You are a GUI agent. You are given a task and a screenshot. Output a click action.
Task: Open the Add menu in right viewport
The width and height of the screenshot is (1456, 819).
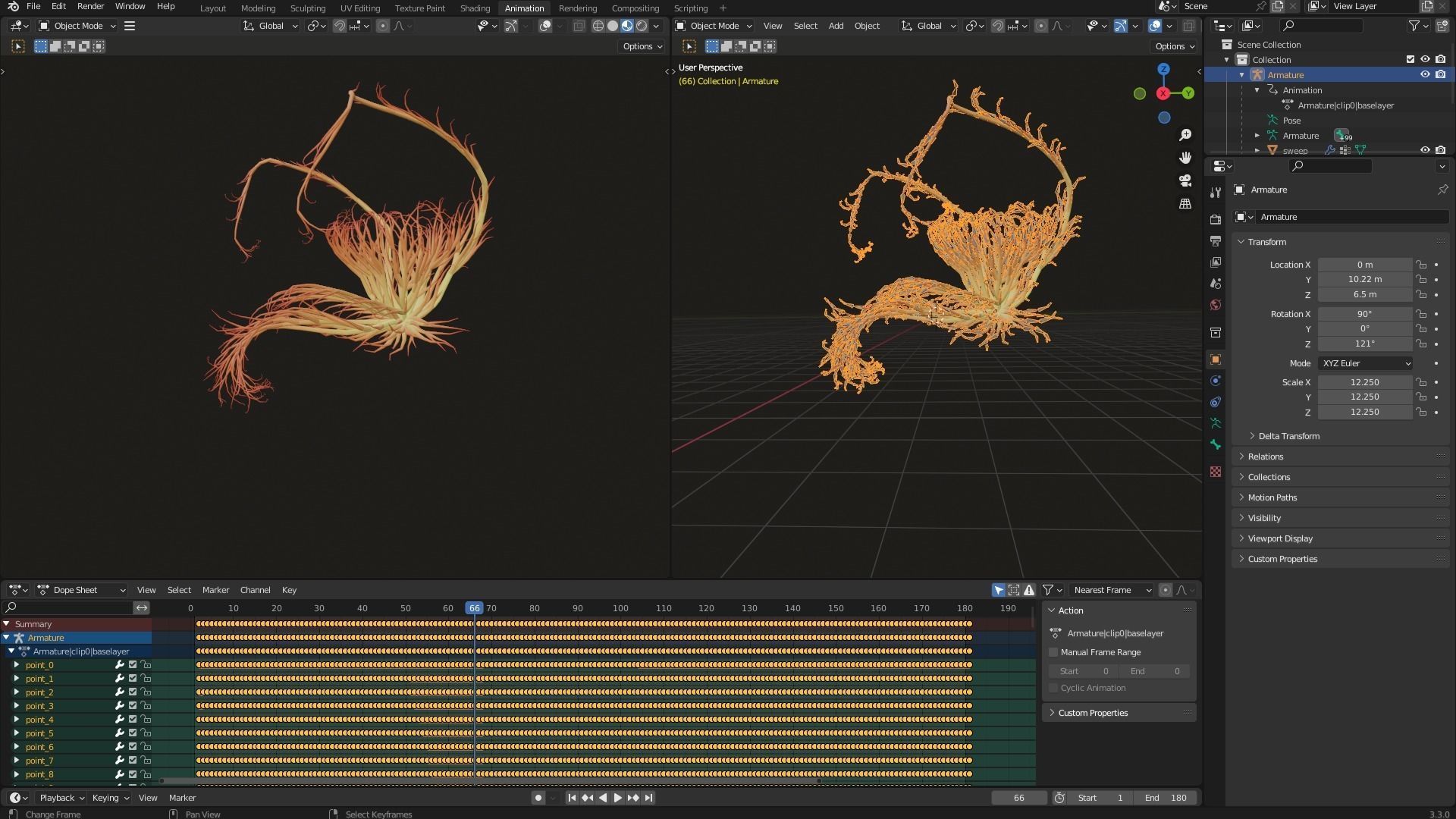coord(836,26)
